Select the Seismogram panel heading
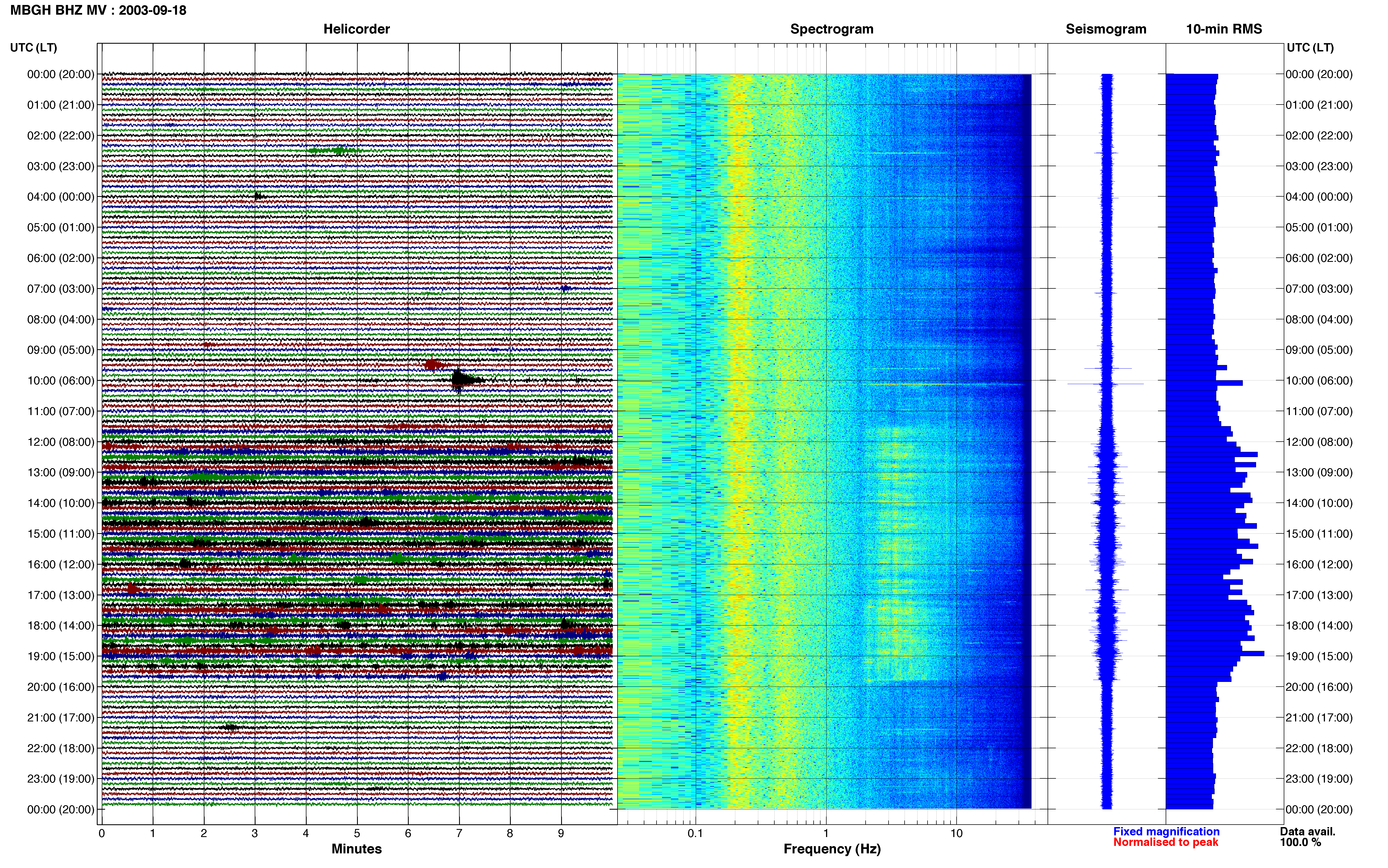The image size is (1388, 868). click(1106, 29)
